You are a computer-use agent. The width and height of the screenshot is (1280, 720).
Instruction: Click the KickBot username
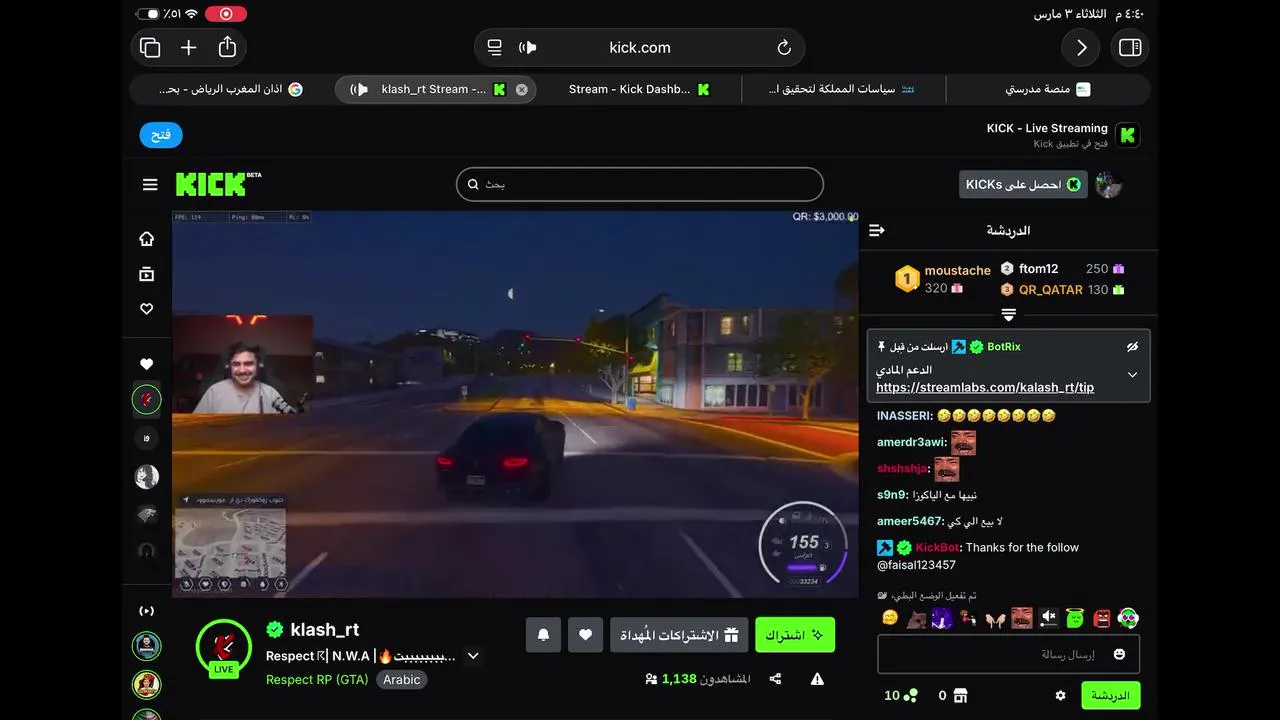click(x=938, y=547)
